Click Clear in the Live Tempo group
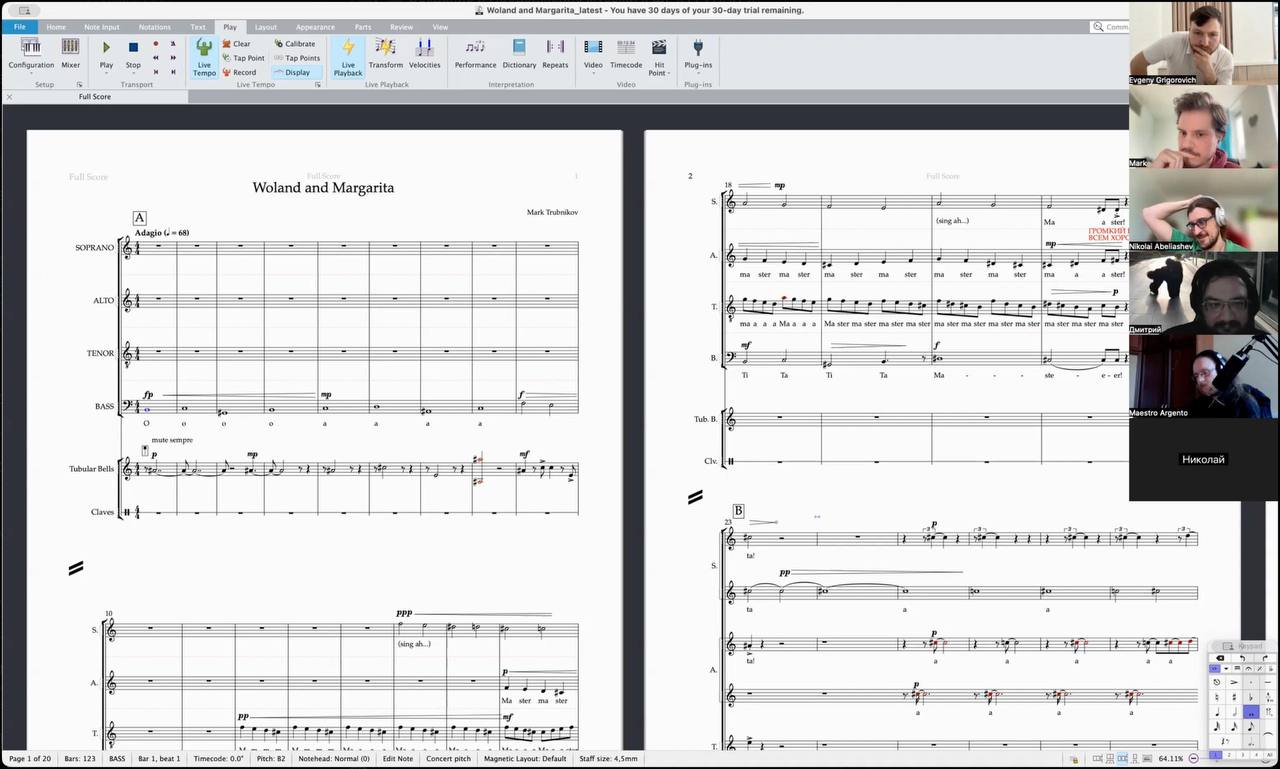Image resolution: width=1280 pixels, height=769 pixels. [241, 44]
